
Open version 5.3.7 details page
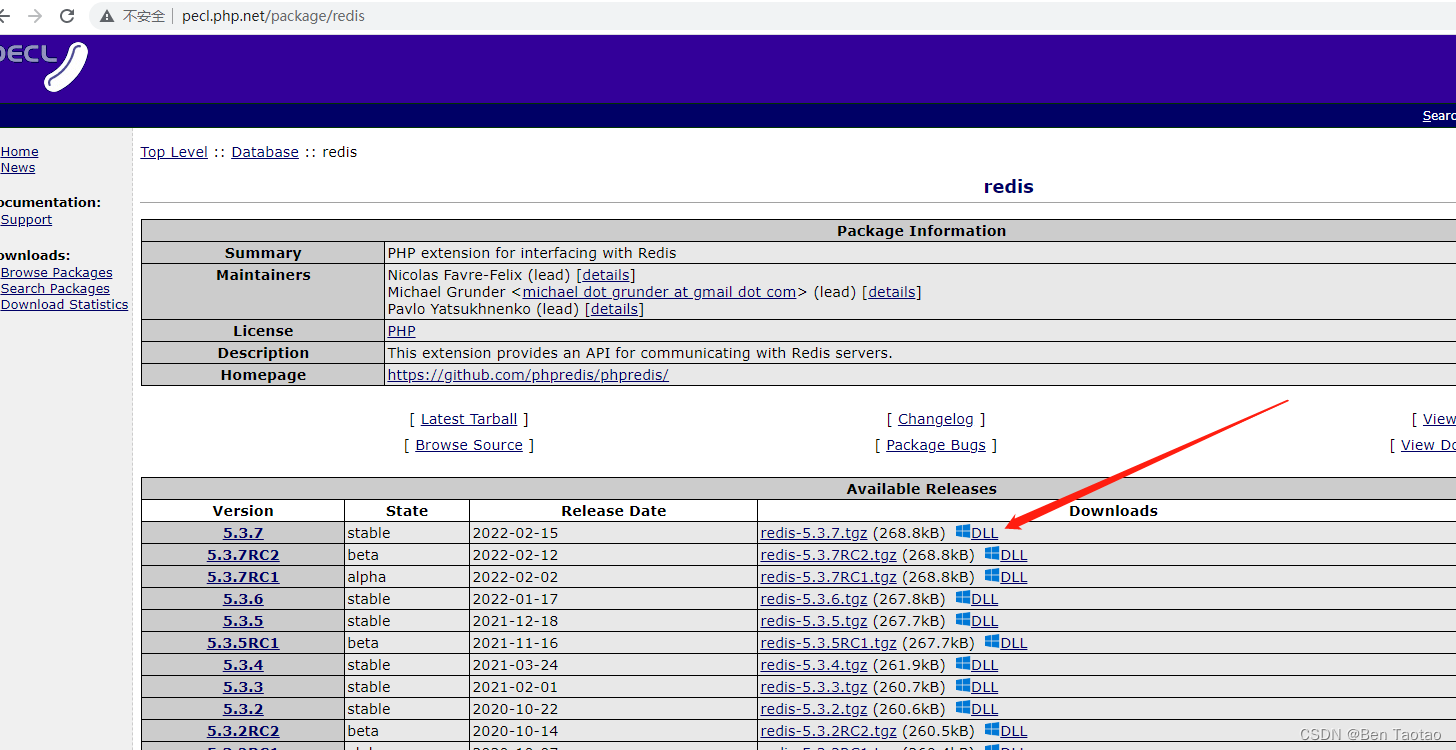click(243, 532)
